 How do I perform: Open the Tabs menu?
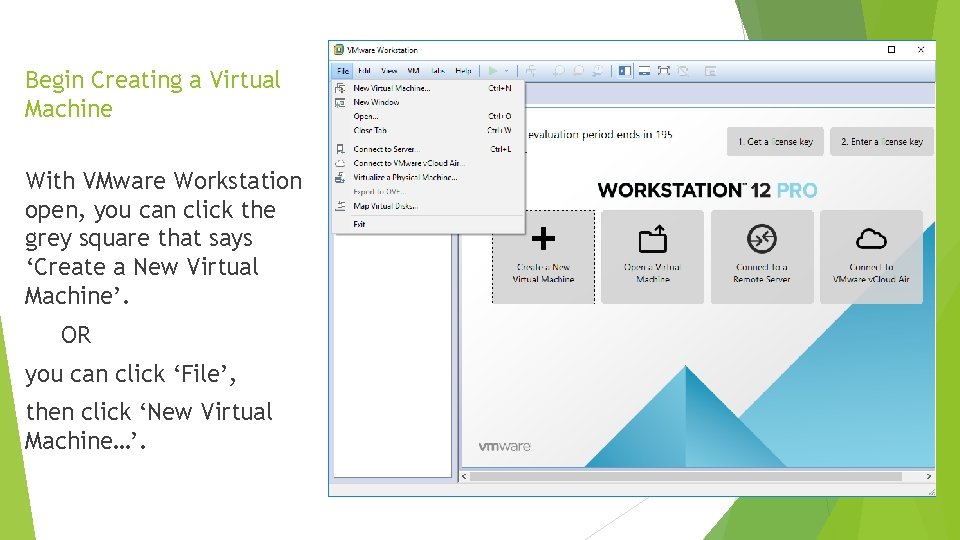437,71
